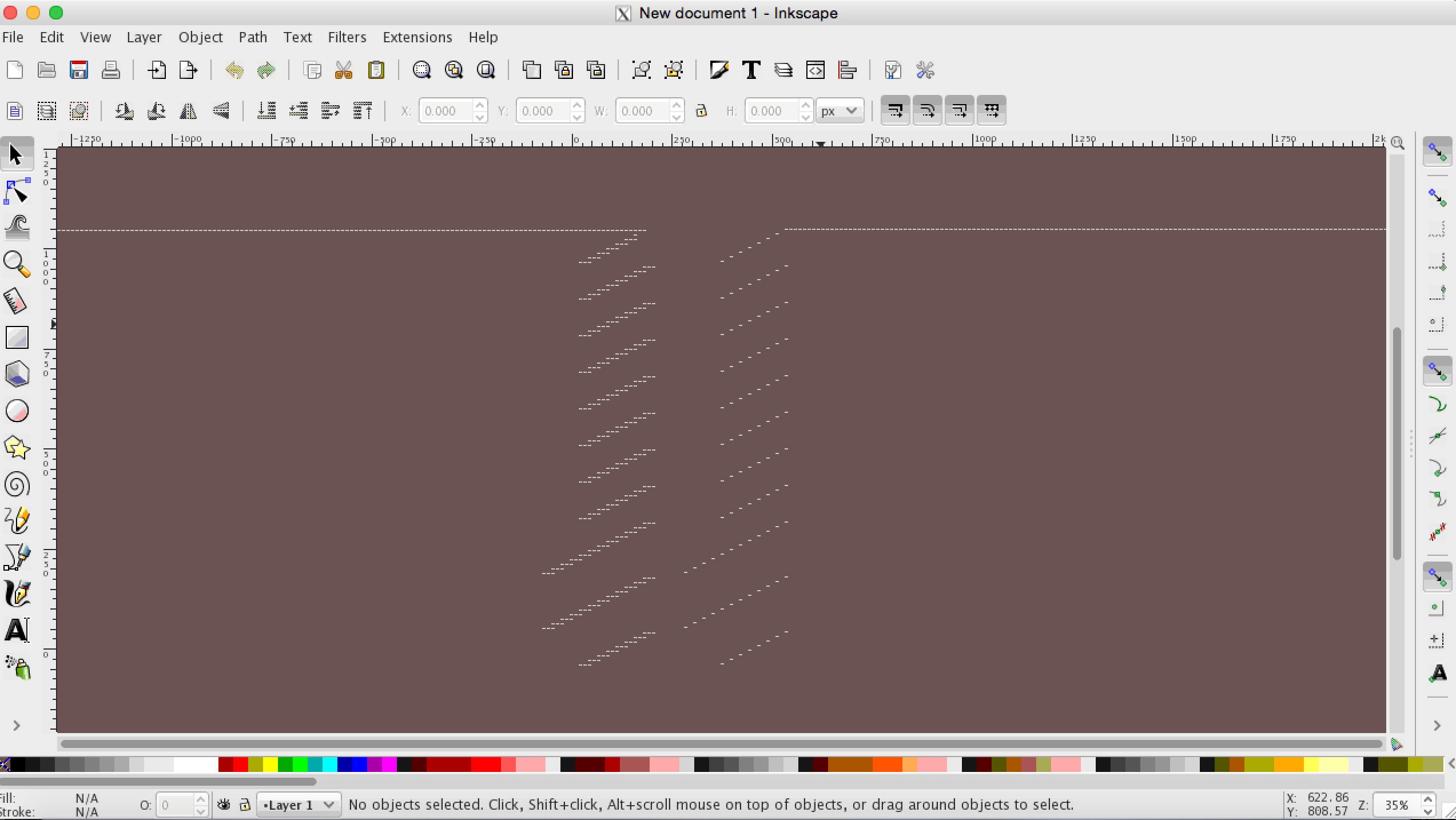Image resolution: width=1456 pixels, height=820 pixels.
Task: Click the Open file folder icon
Action: [x=46, y=70]
